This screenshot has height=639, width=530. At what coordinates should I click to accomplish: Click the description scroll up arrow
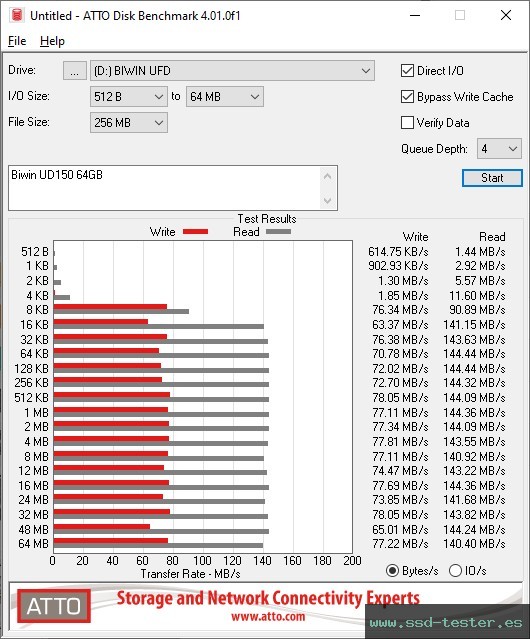point(328,176)
